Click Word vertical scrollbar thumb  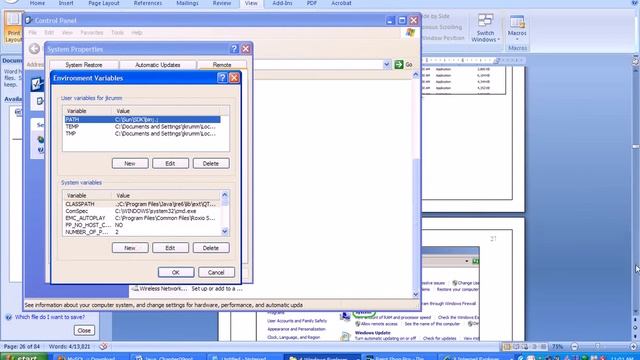(x=636, y=147)
